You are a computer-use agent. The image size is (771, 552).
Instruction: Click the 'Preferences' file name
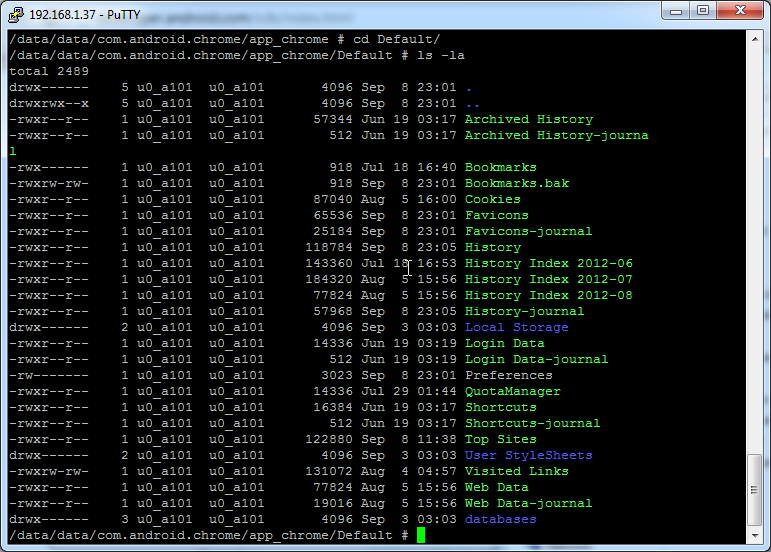[x=509, y=376]
